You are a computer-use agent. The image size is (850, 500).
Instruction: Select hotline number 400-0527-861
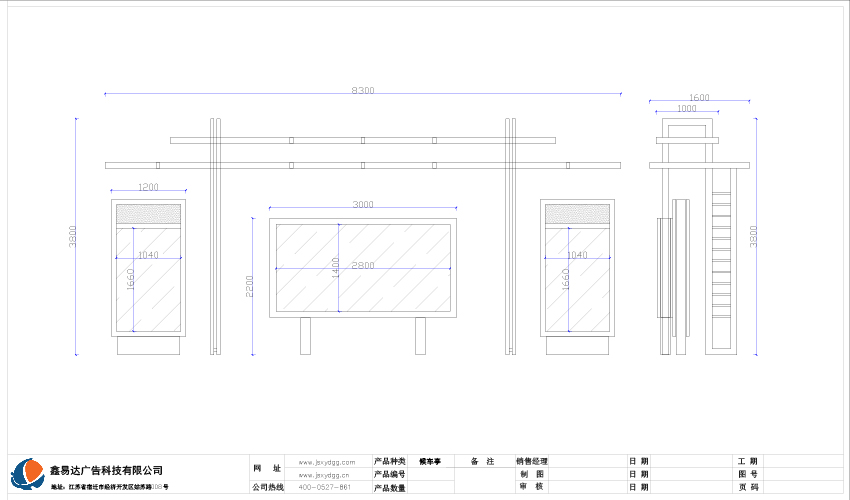[x=325, y=487]
